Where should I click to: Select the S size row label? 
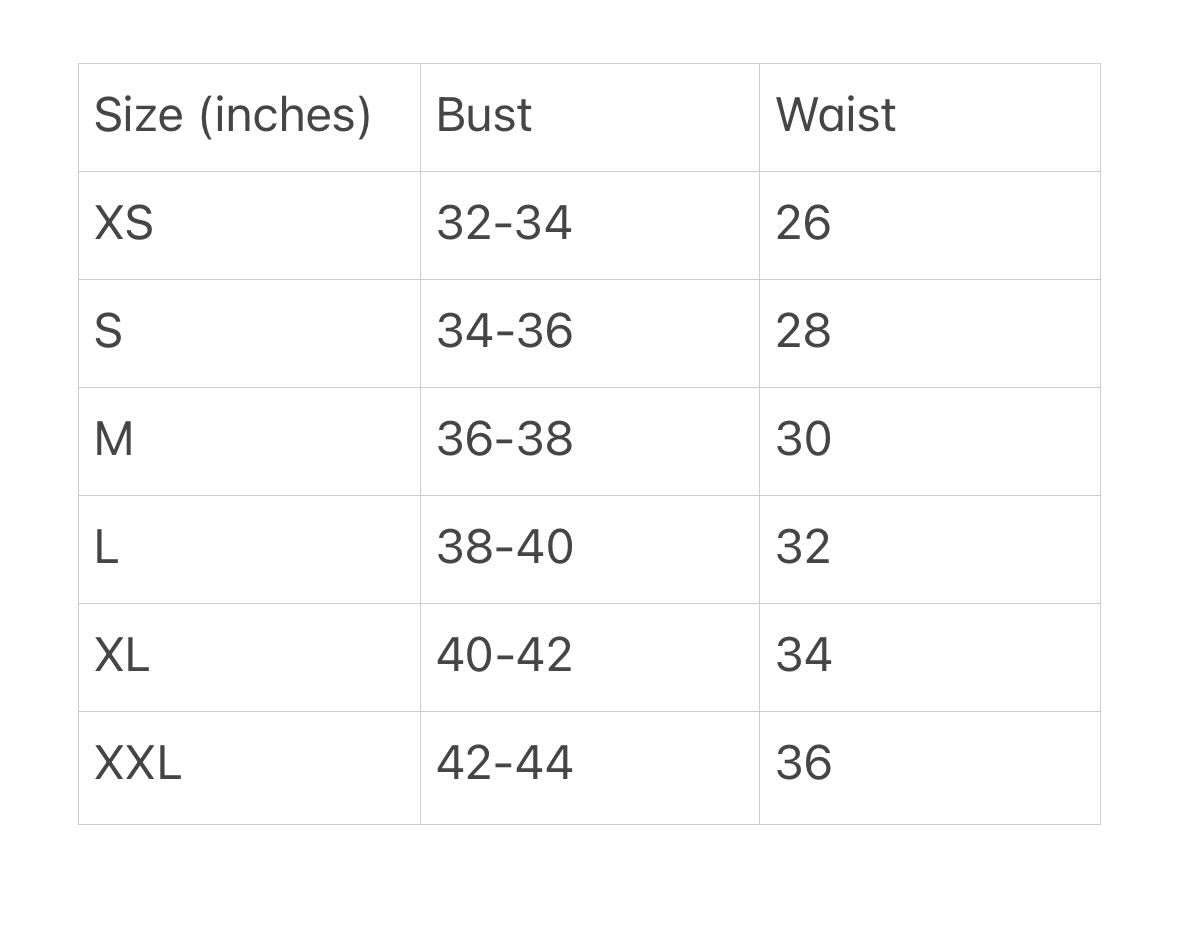(x=108, y=331)
